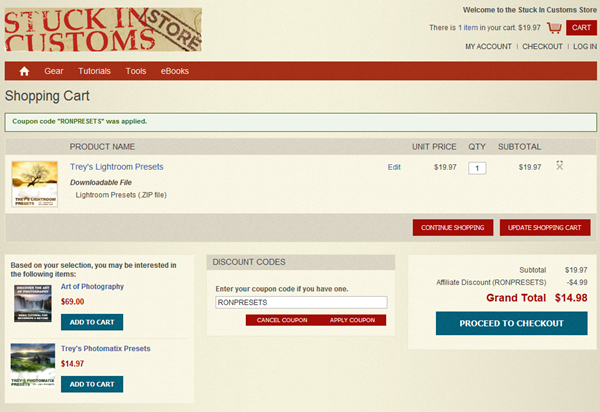Open the '1 item' cart link
Viewport: 600px width, 412px height.
[x=468, y=28]
